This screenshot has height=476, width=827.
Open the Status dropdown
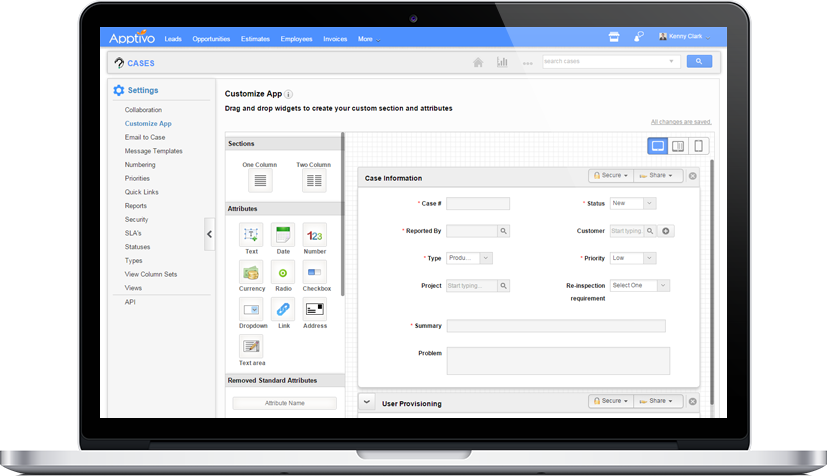[x=633, y=203]
